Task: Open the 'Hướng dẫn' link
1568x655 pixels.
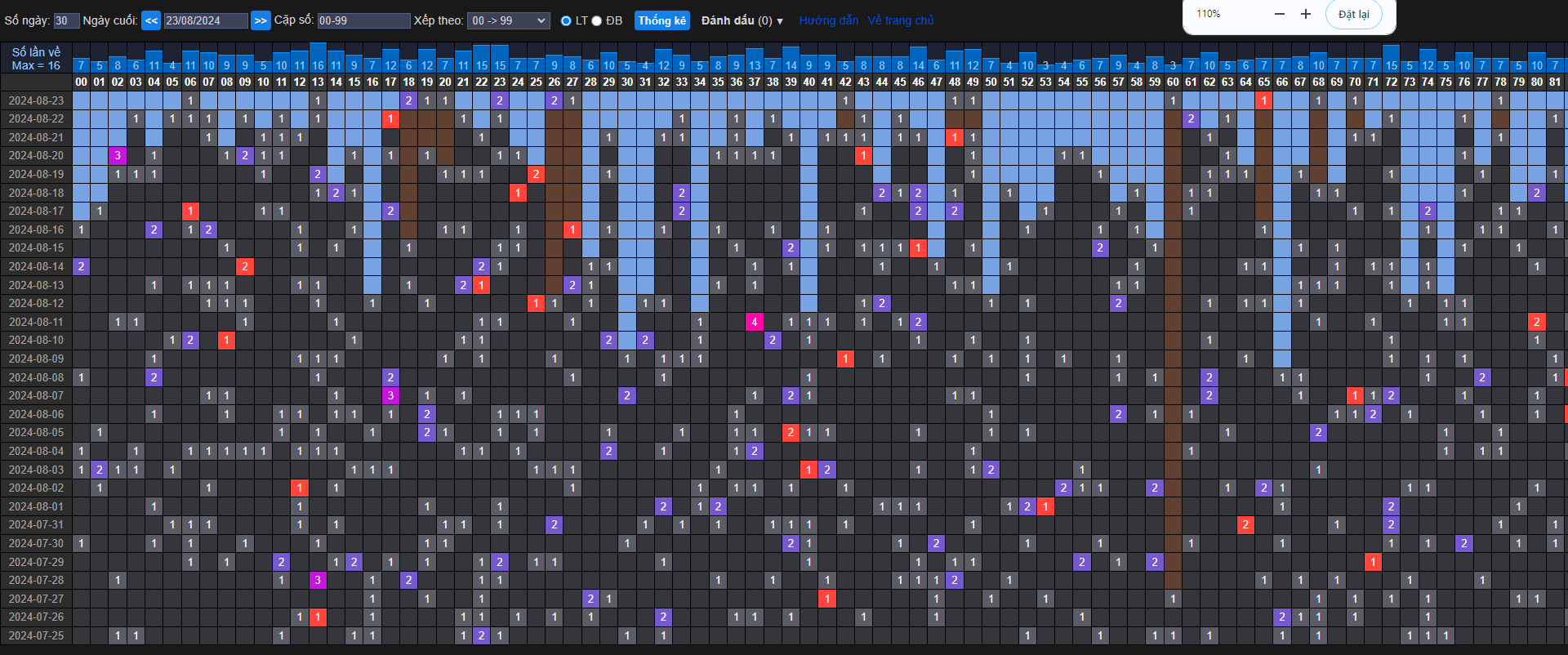Action: click(x=828, y=20)
